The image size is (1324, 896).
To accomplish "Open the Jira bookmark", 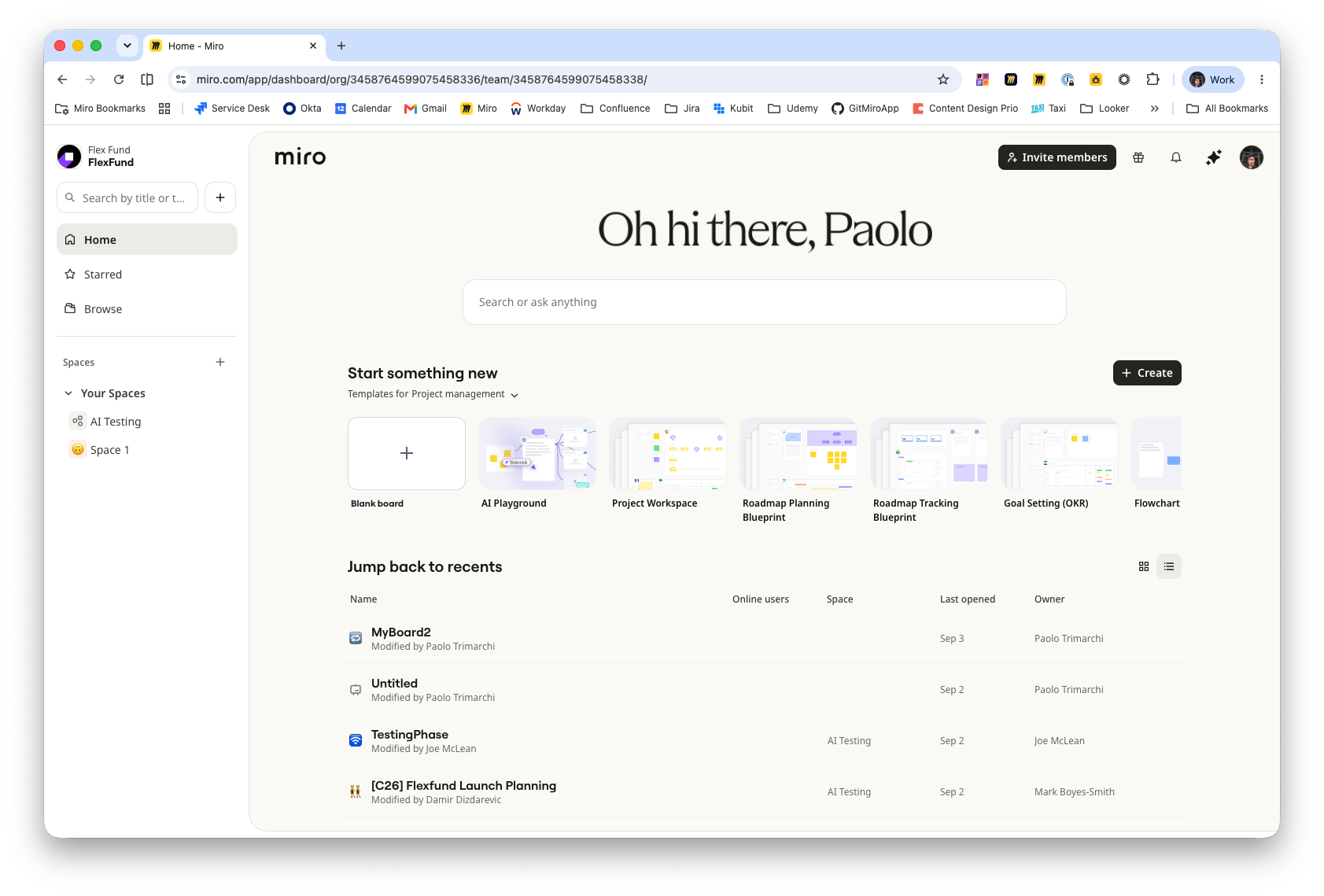I will [682, 109].
